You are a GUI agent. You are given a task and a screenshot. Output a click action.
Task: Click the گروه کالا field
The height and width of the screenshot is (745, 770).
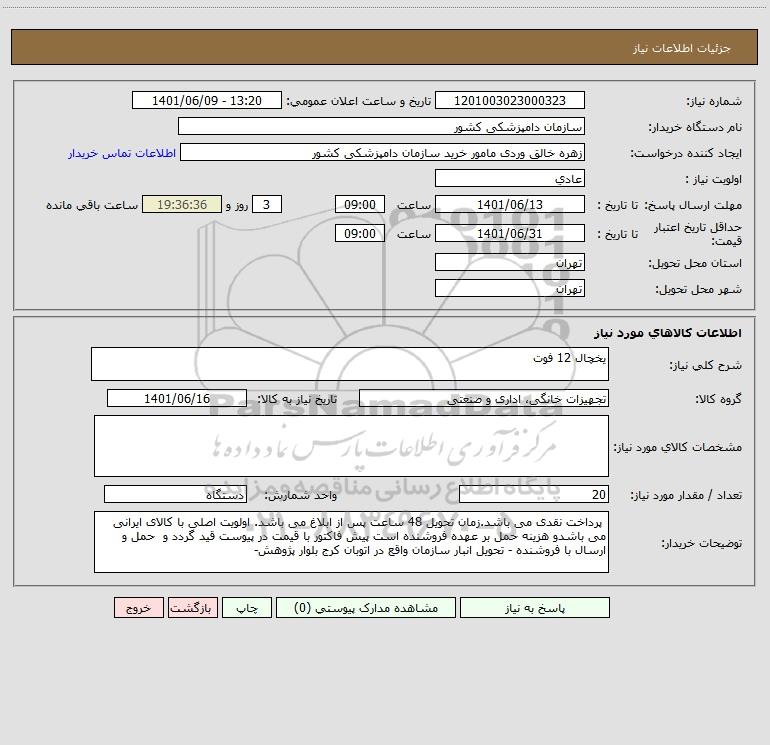click(x=484, y=398)
